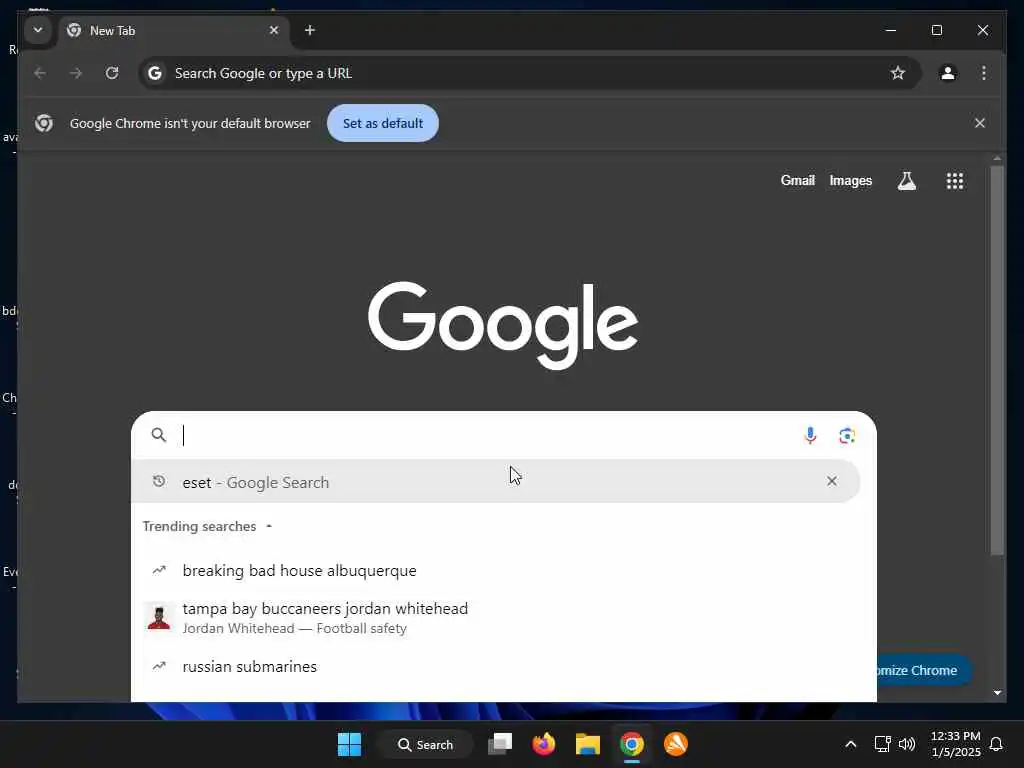Open the tab search dropdown arrow

coord(38,30)
